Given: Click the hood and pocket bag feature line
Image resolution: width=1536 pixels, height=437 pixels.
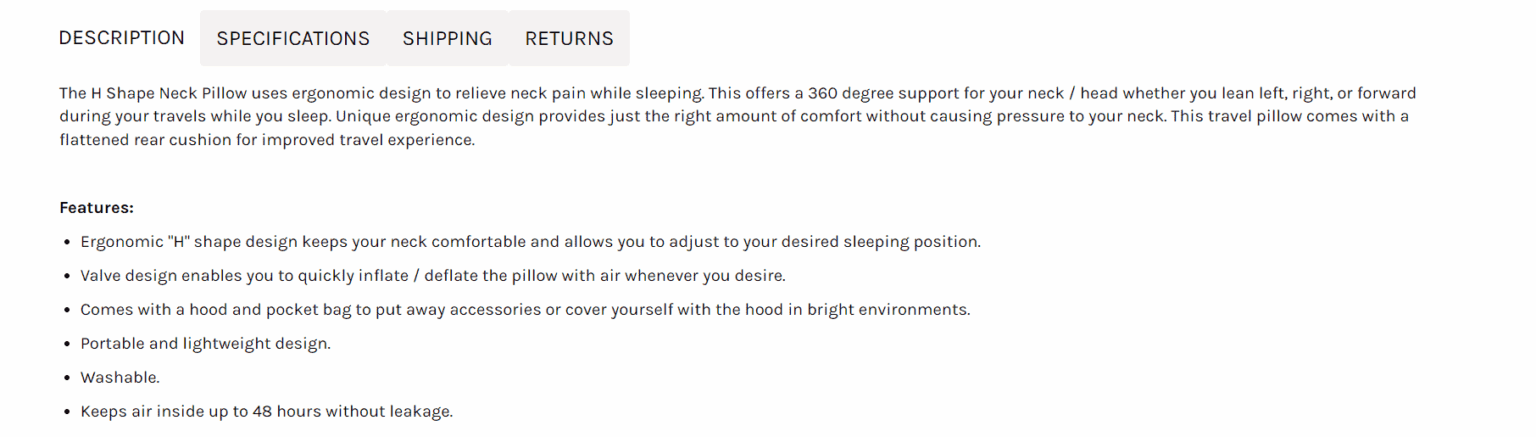Looking at the screenshot, I should 525,310.
